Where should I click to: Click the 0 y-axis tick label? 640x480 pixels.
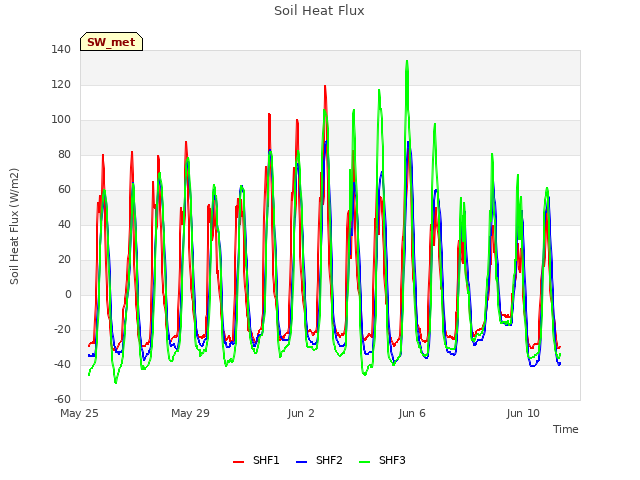click(68, 295)
